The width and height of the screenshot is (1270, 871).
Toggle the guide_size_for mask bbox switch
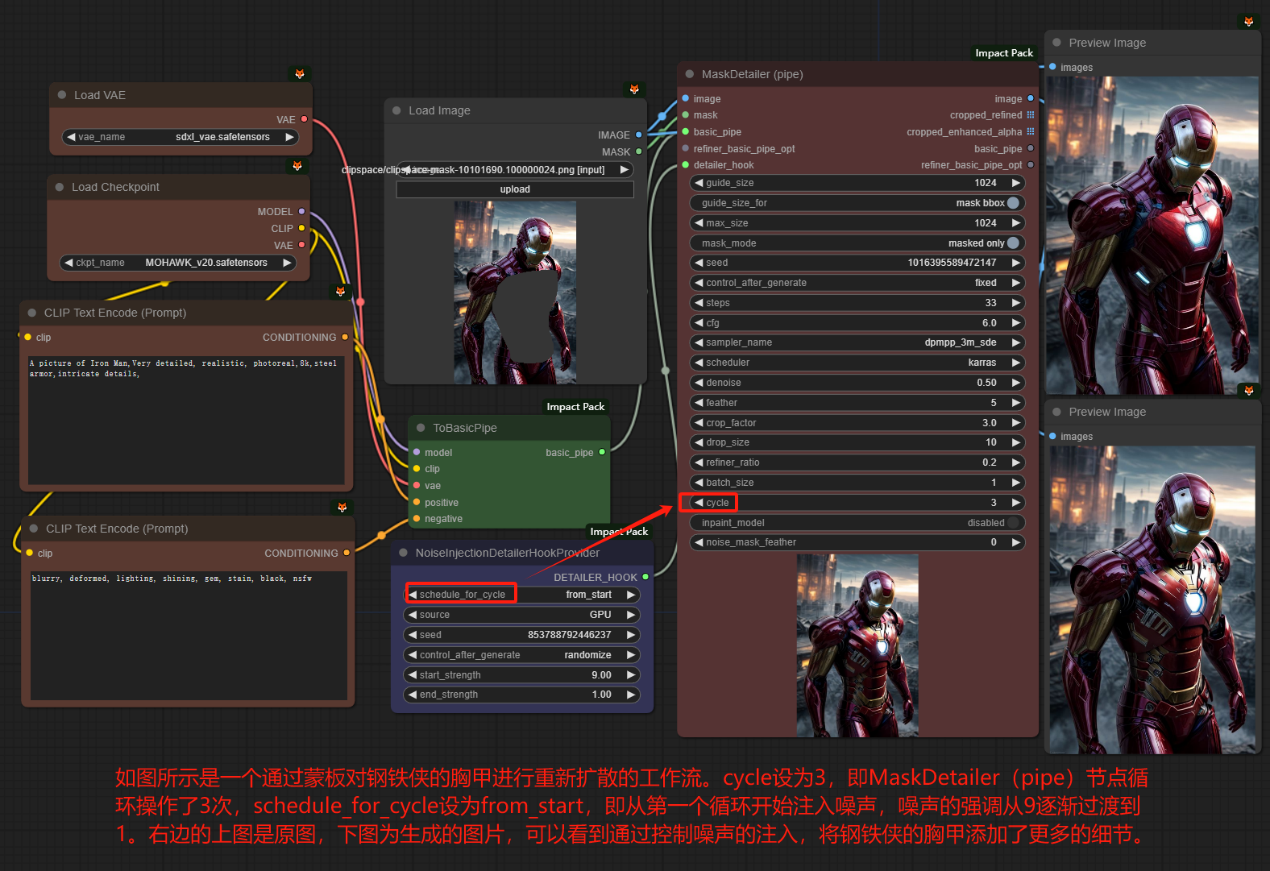click(1013, 203)
